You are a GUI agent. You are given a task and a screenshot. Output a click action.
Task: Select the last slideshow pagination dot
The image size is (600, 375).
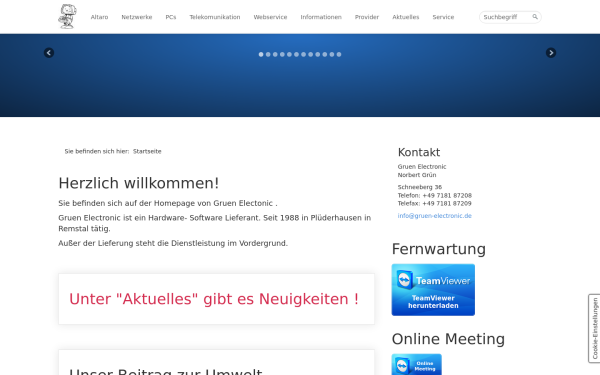pyautogui.click(x=339, y=54)
